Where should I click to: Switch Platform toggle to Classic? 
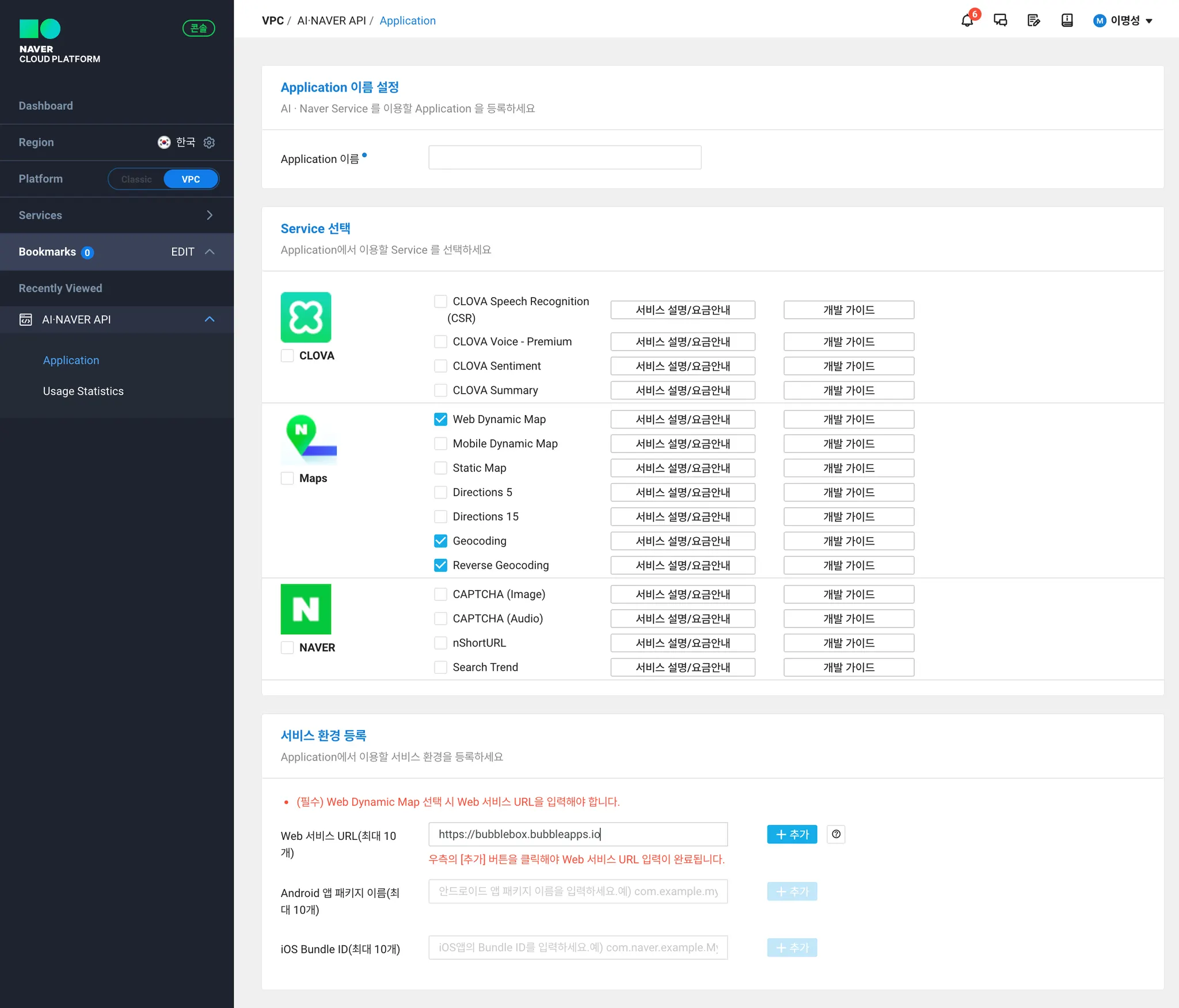point(136,179)
